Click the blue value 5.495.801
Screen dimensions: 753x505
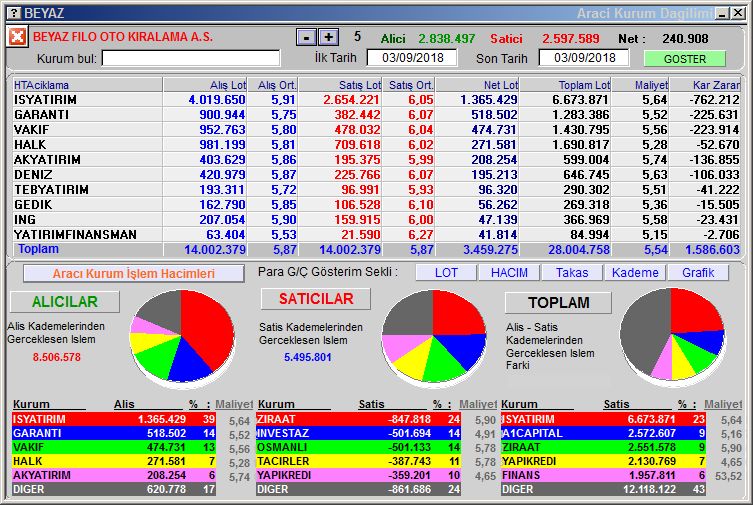point(307,357)
